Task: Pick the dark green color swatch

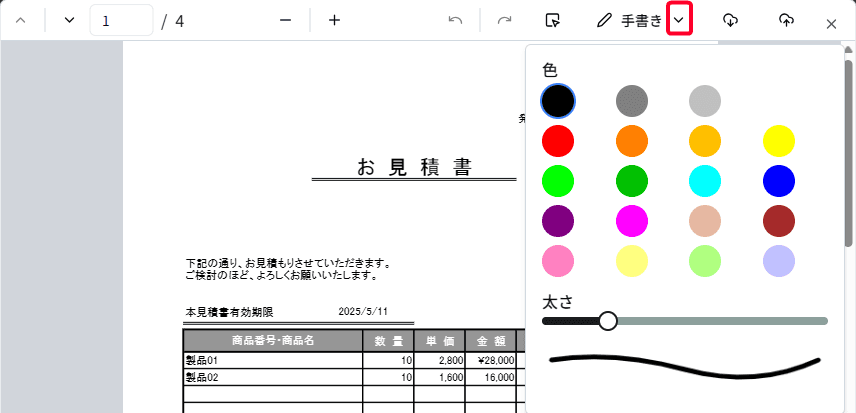Action: (x=632, y=181)
